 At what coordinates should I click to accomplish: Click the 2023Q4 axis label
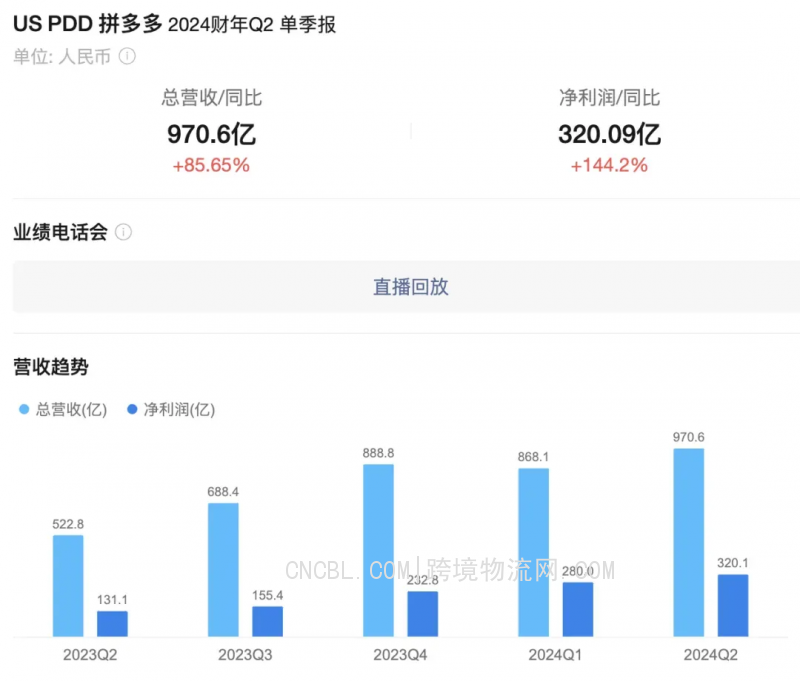click(x=401, y=654)
